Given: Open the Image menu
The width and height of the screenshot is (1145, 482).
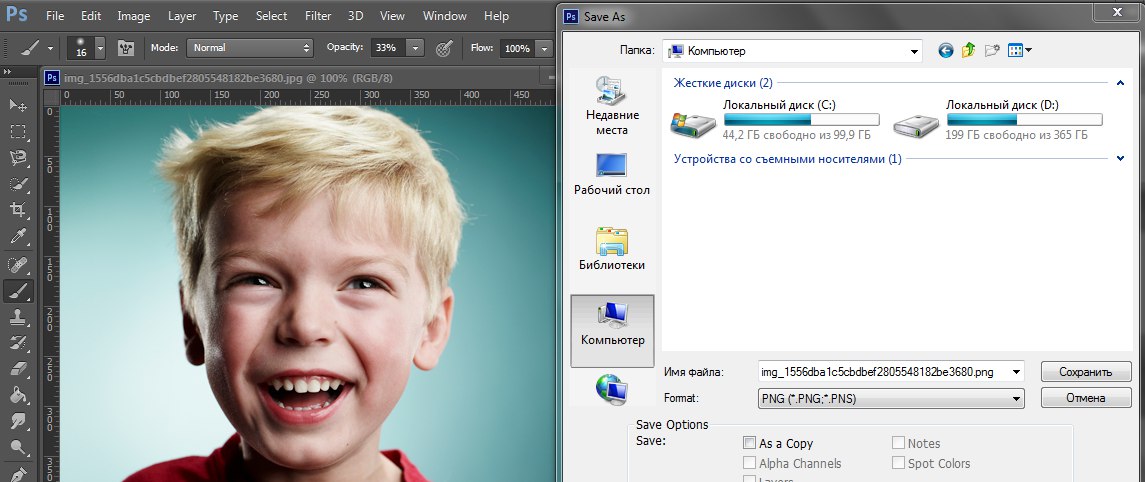Looking at the screenshot, I should click(134, 15).
